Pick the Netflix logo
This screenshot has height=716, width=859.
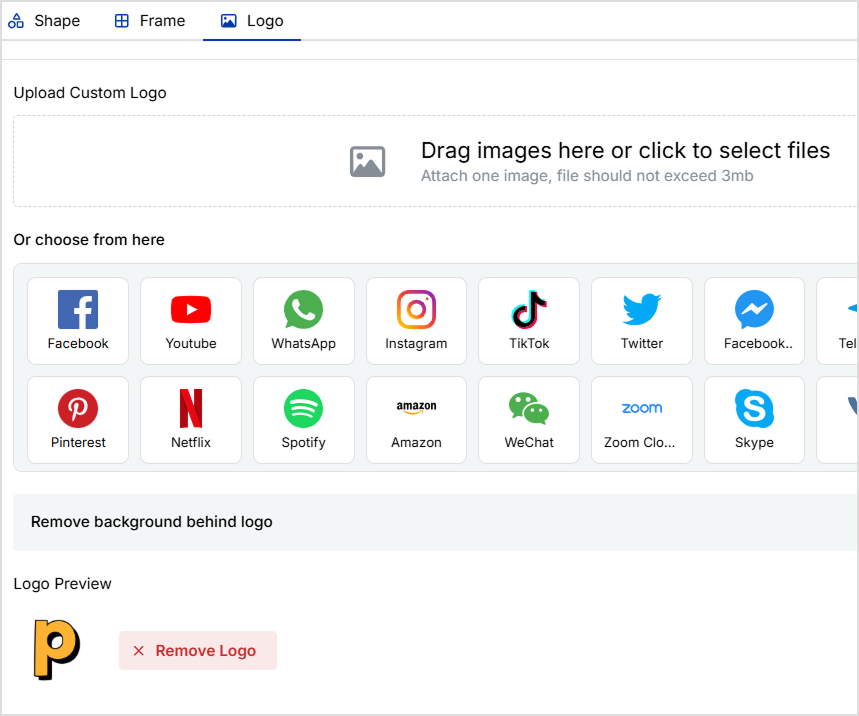pos(191,420)
